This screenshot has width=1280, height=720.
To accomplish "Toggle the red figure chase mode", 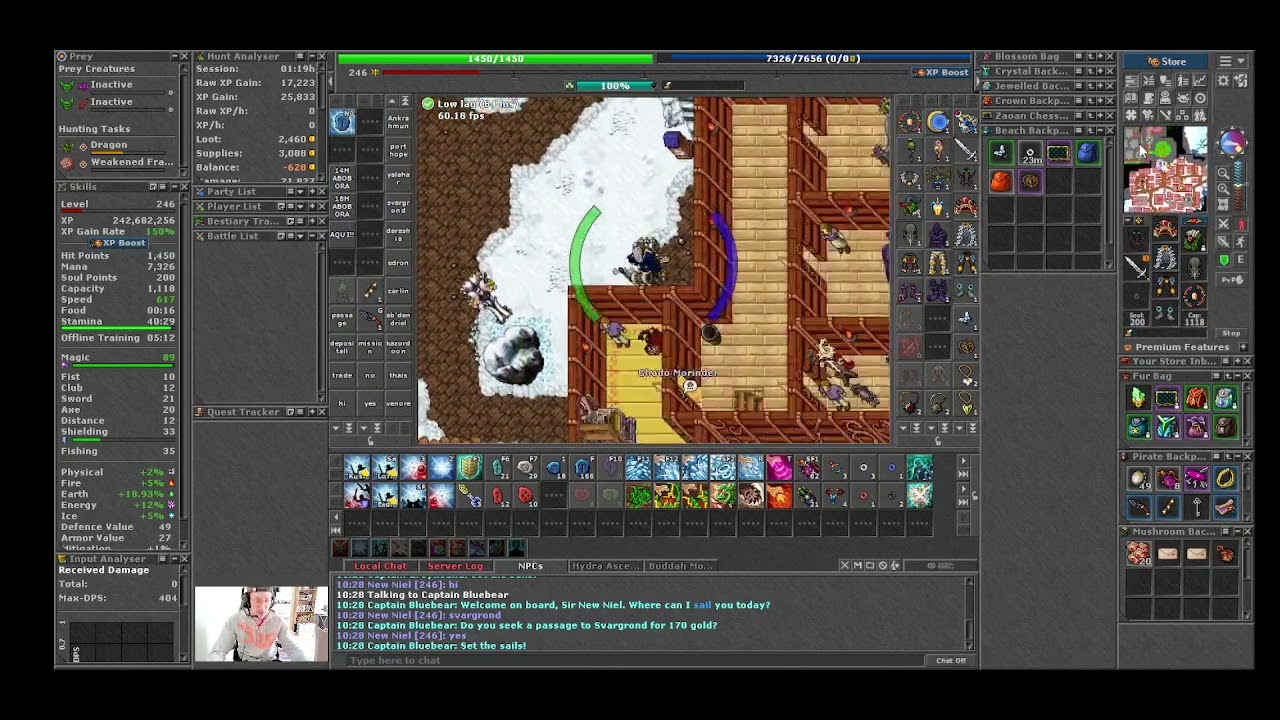I will point(1241,224).
